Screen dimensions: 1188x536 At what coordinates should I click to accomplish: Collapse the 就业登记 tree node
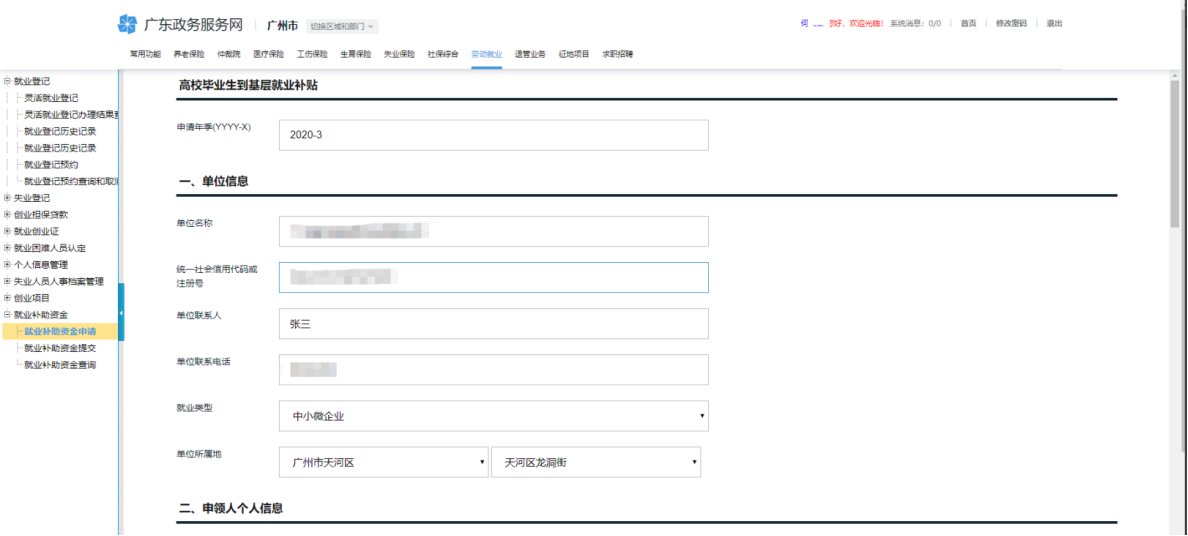(8, 82)
